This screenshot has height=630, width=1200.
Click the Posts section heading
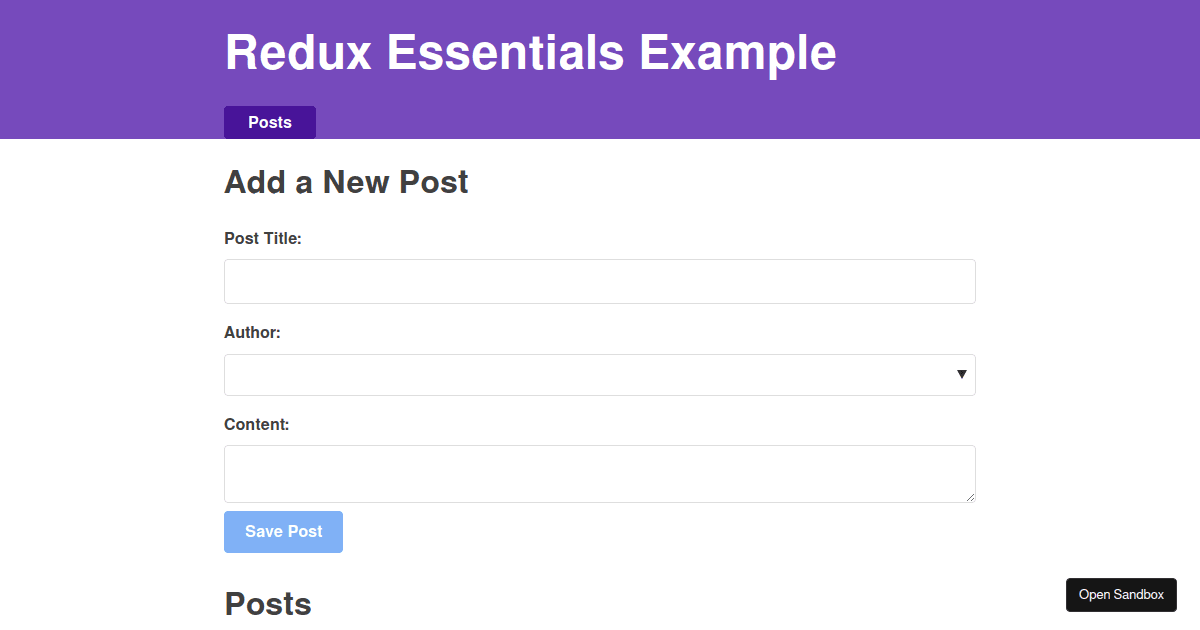coord(267,603)
